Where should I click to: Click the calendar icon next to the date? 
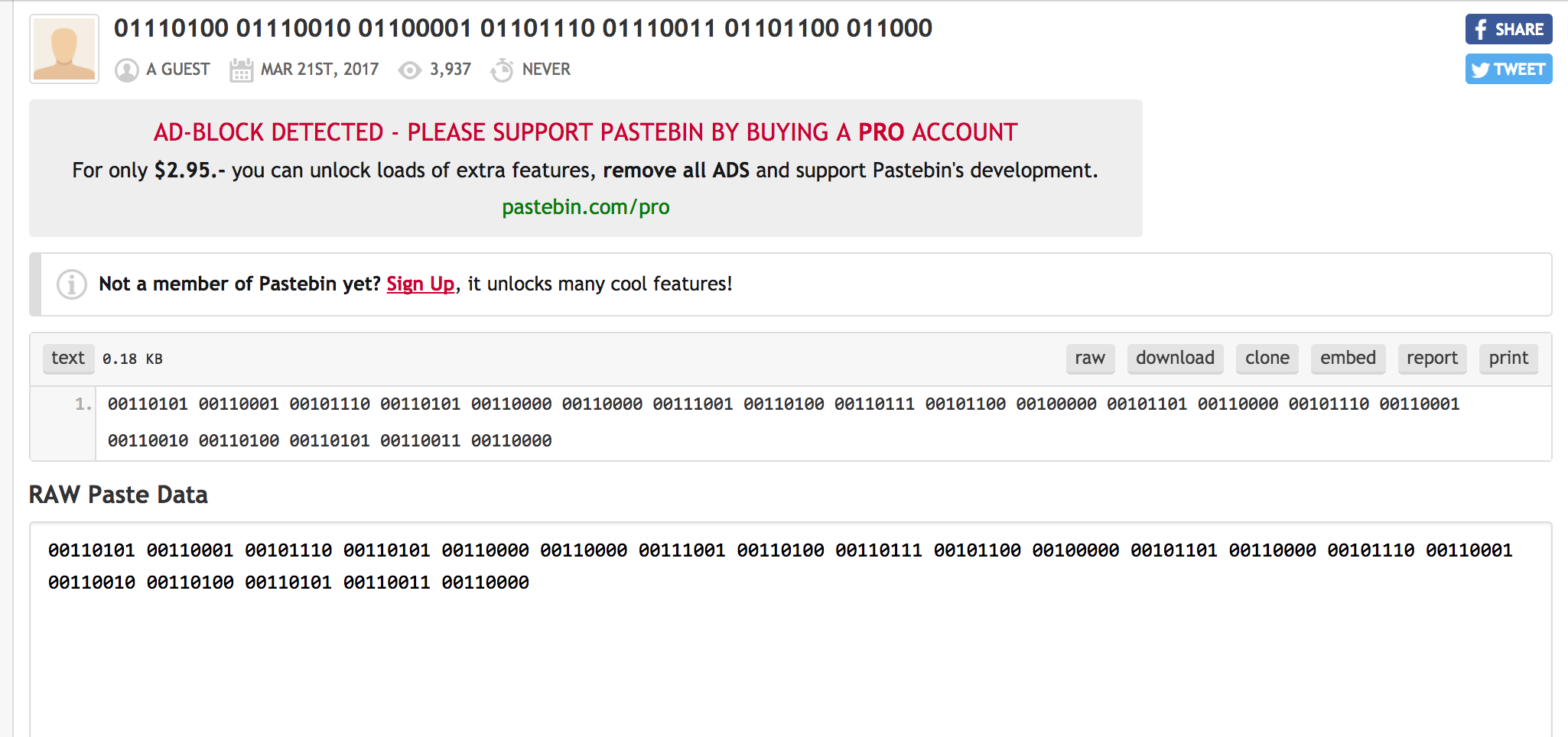click(241, 70)
